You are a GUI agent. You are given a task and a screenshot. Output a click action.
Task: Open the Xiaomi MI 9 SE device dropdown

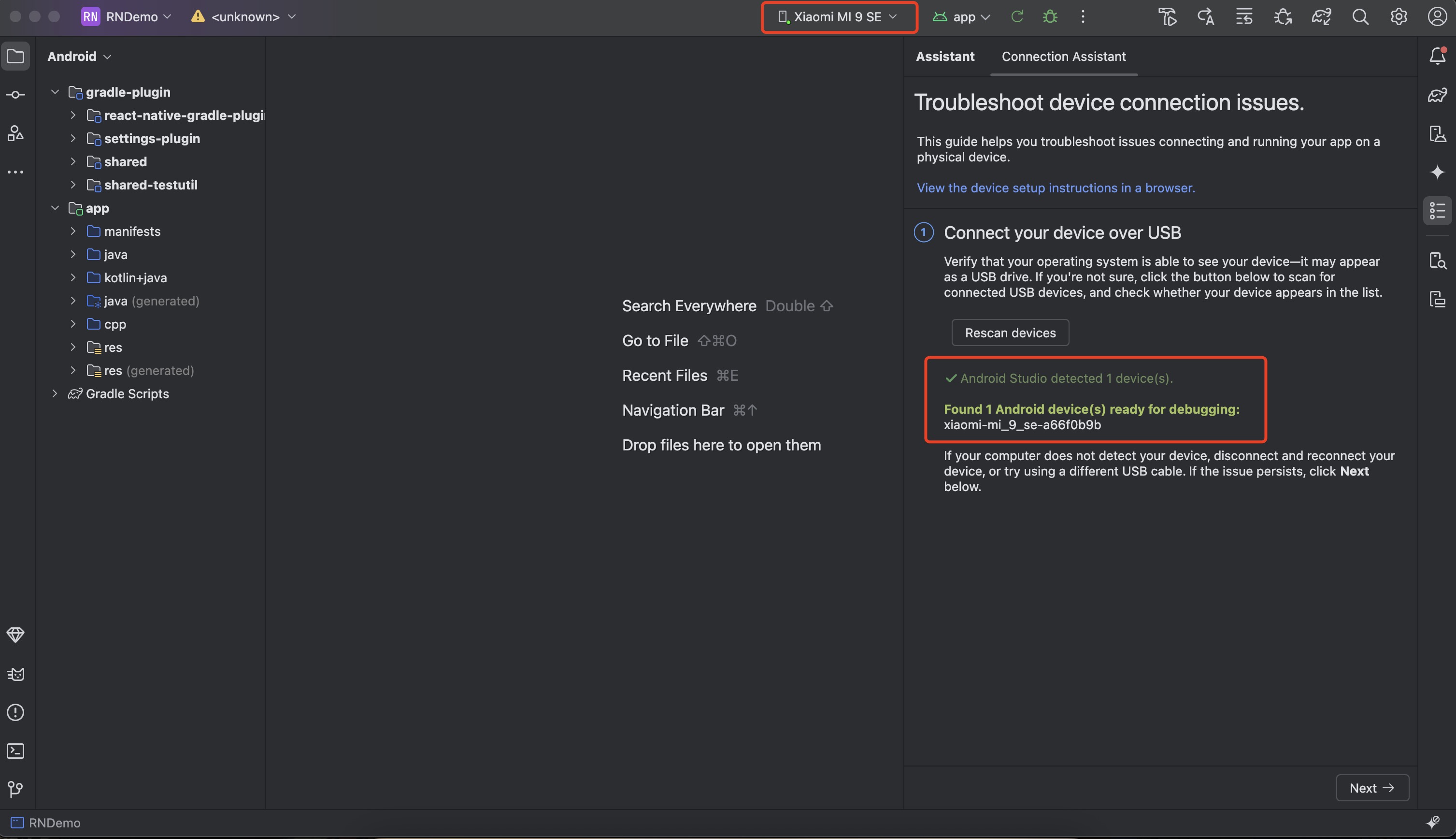838,17
